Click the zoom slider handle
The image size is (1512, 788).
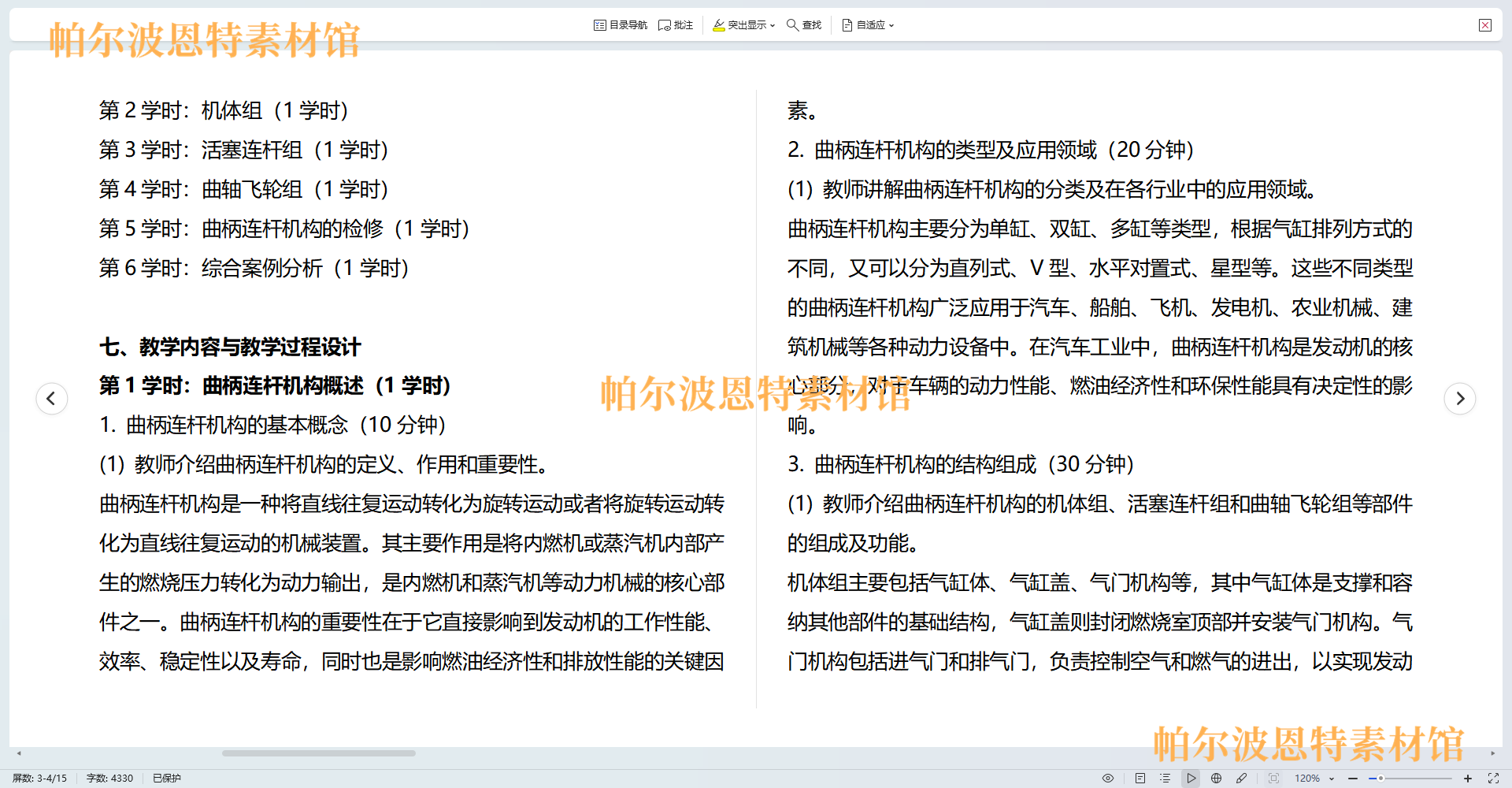click(1380, 778)
